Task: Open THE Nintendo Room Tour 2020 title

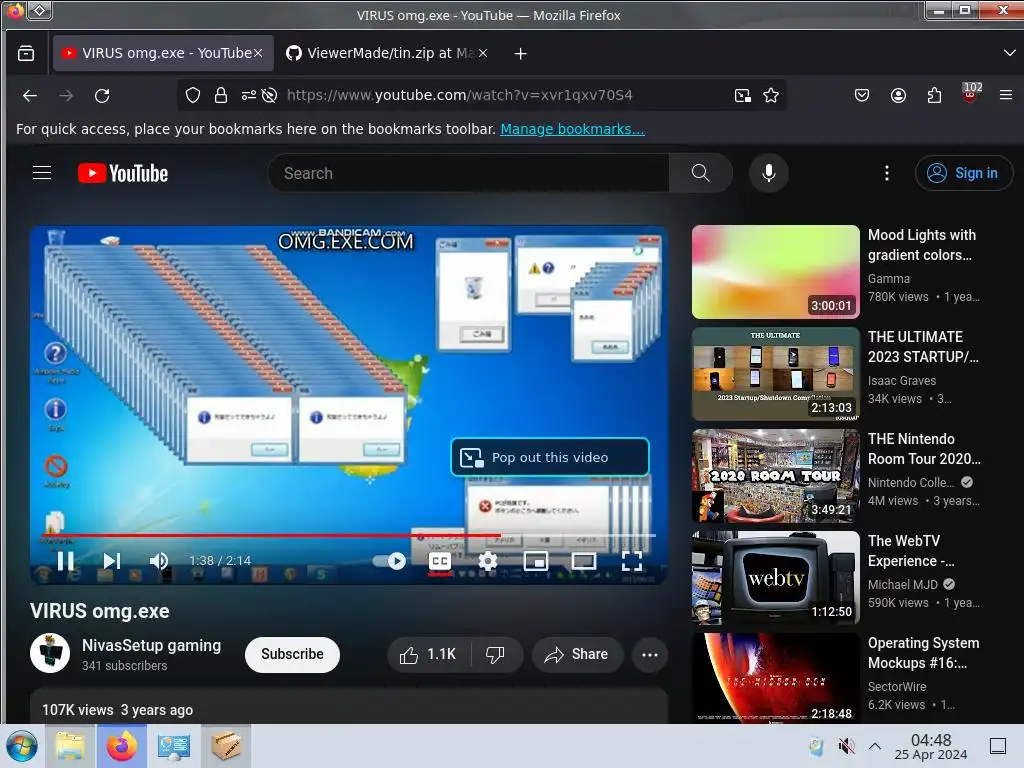Action: coord(924,449)
